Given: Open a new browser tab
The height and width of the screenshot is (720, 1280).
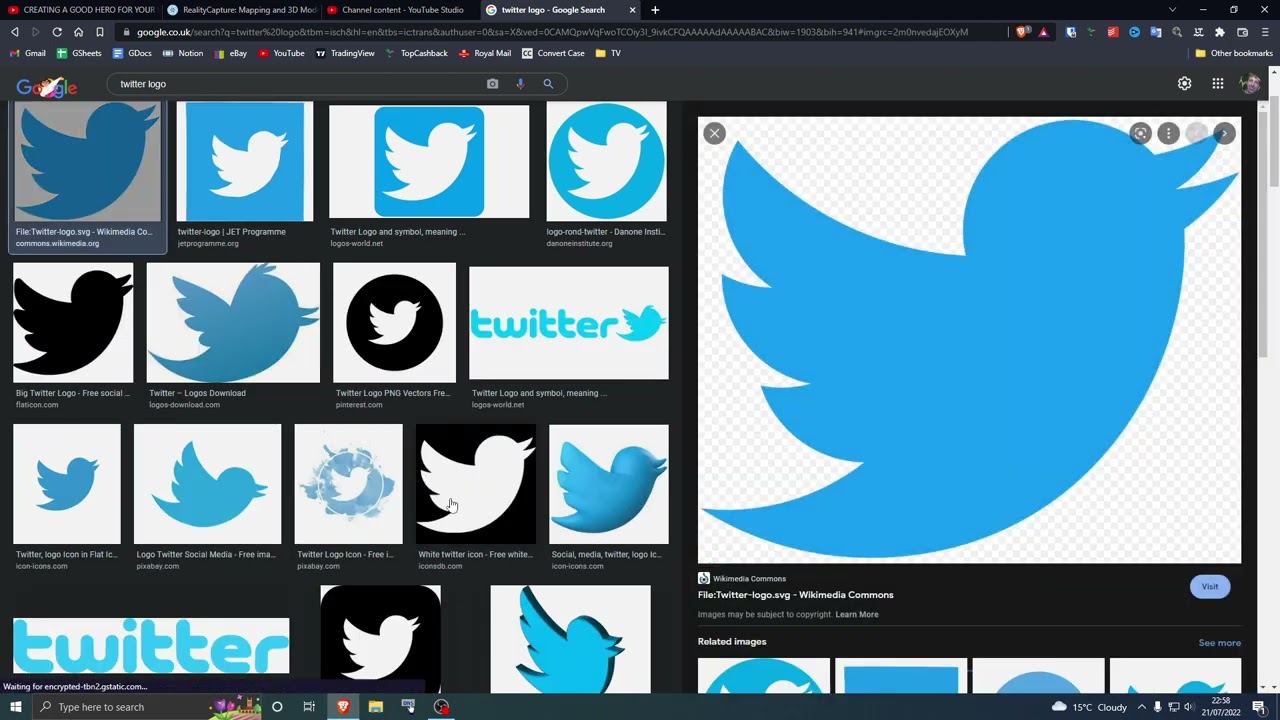Looking at the screenshot, I should click(x=655, y=10).
